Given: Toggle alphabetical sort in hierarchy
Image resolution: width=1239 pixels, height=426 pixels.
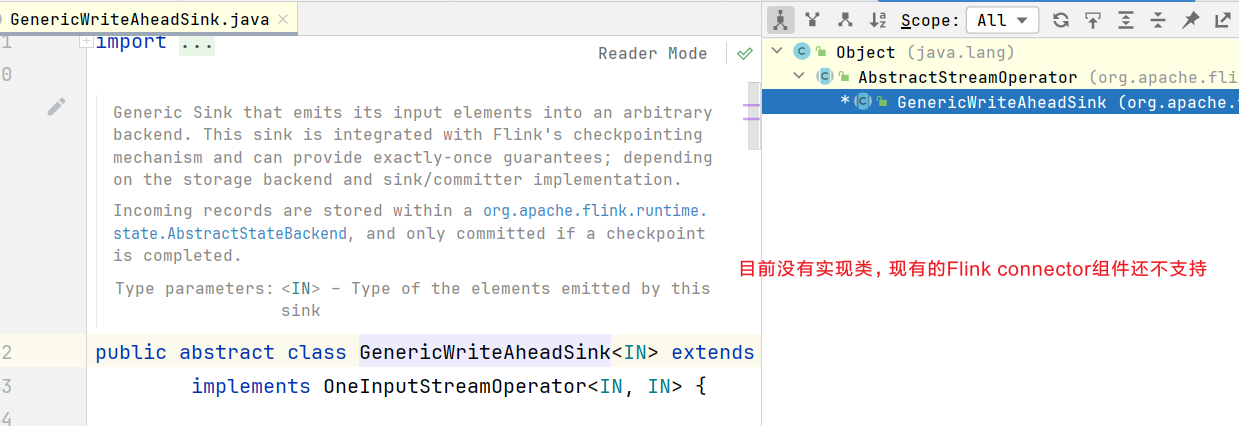Looking at the screenshot, I should [x=878, y=20].
